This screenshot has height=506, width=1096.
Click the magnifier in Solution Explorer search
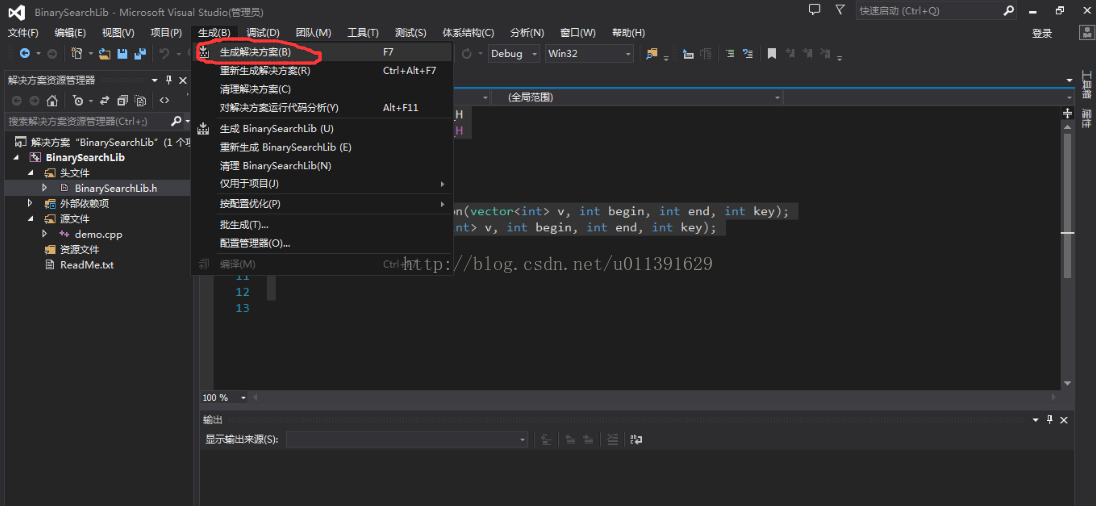pyautogui.click(x=176, y=121)
